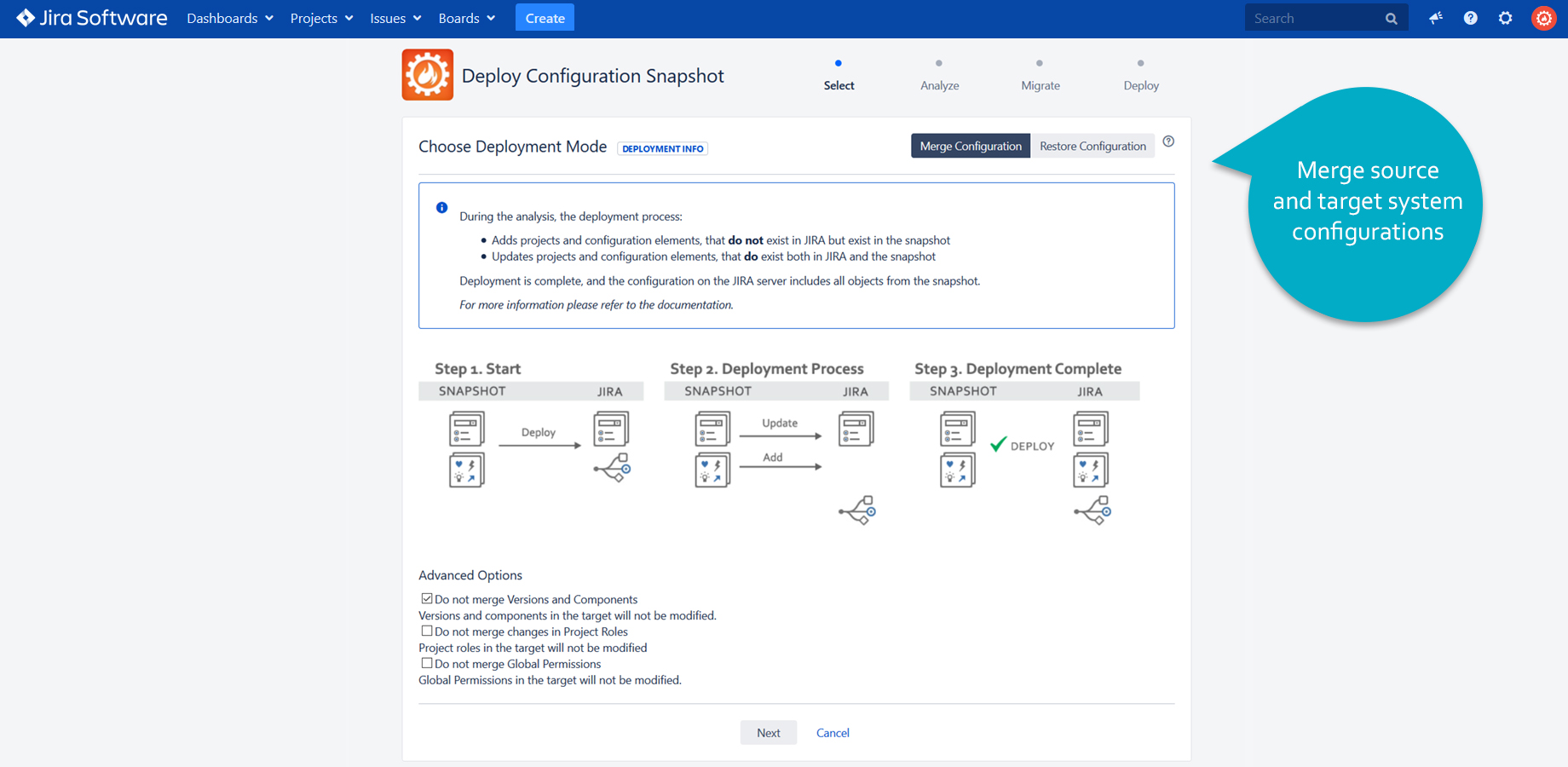Click the Step 1 JIRA workflow icon
Screen dimensions: 1568x767
pos(612,468)
